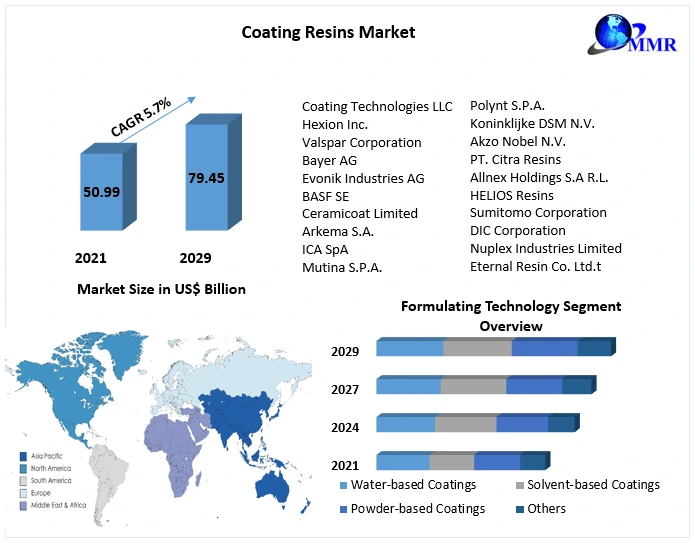Click Arkema S.A. company name
The height and width of the screenshot is (543, 695).
tap(338, 231)
